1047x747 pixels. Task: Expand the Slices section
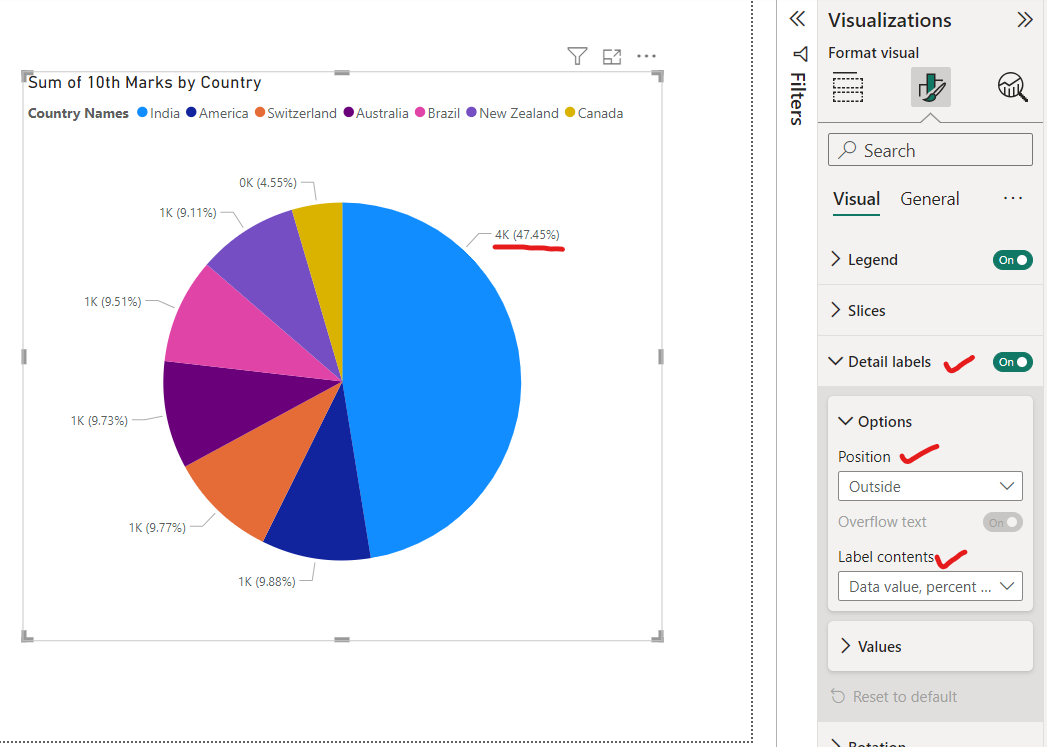864,310
